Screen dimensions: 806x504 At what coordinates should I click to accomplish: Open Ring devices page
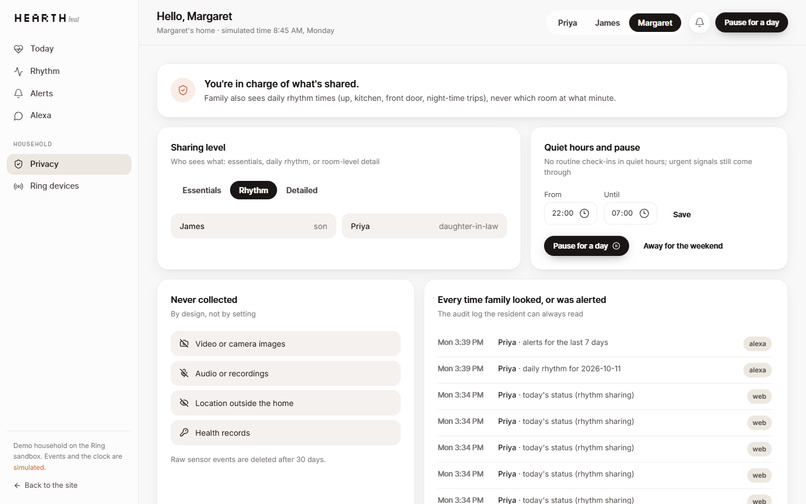point(69,186)
